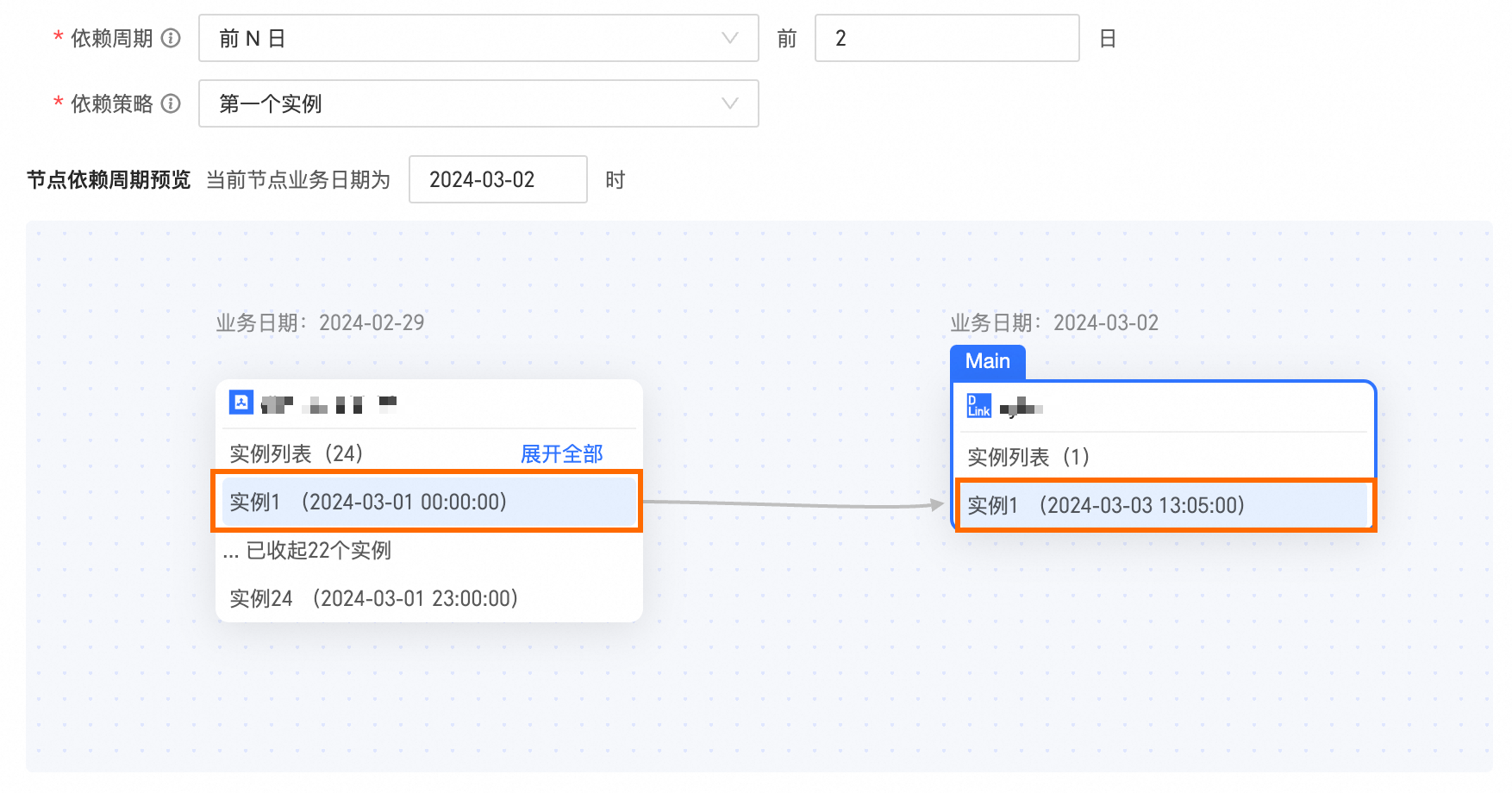Click the 实例列表 (1) header
The image size is (1512, 793).
[x=1028, y=457]
